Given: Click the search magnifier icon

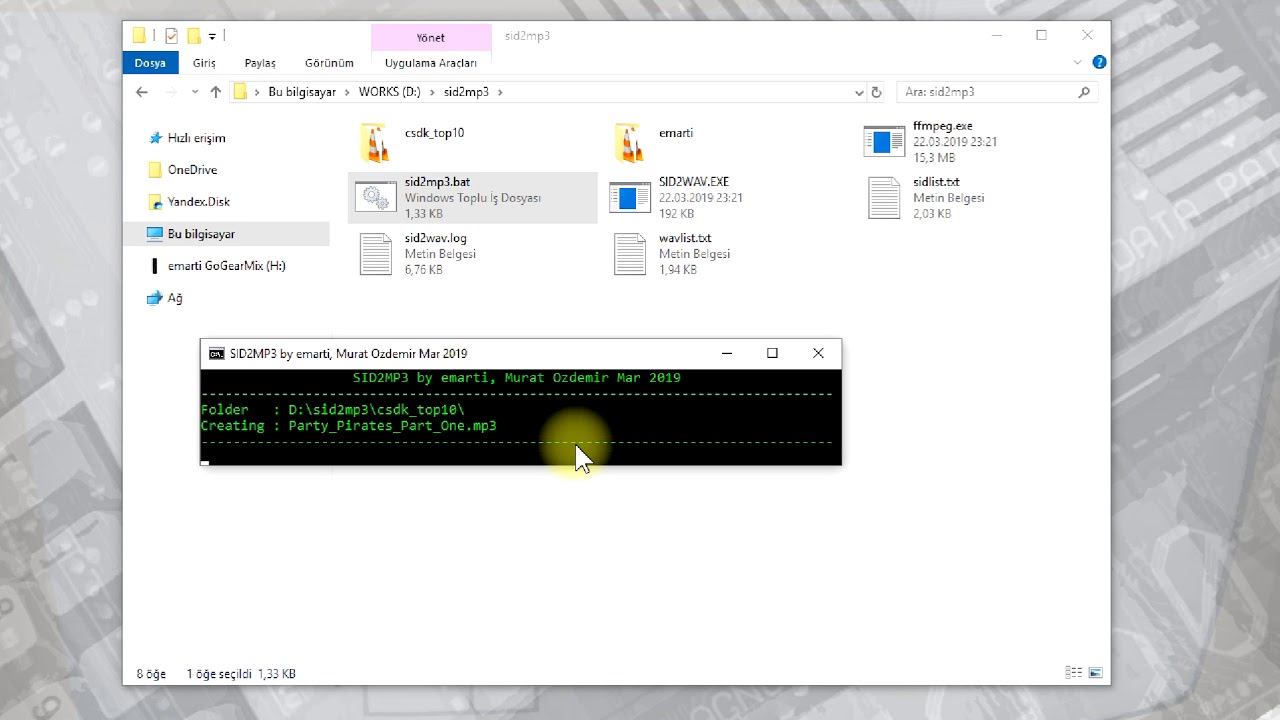Looking at the screenshot, I should pyautogui.click(x=1084, y=92).
